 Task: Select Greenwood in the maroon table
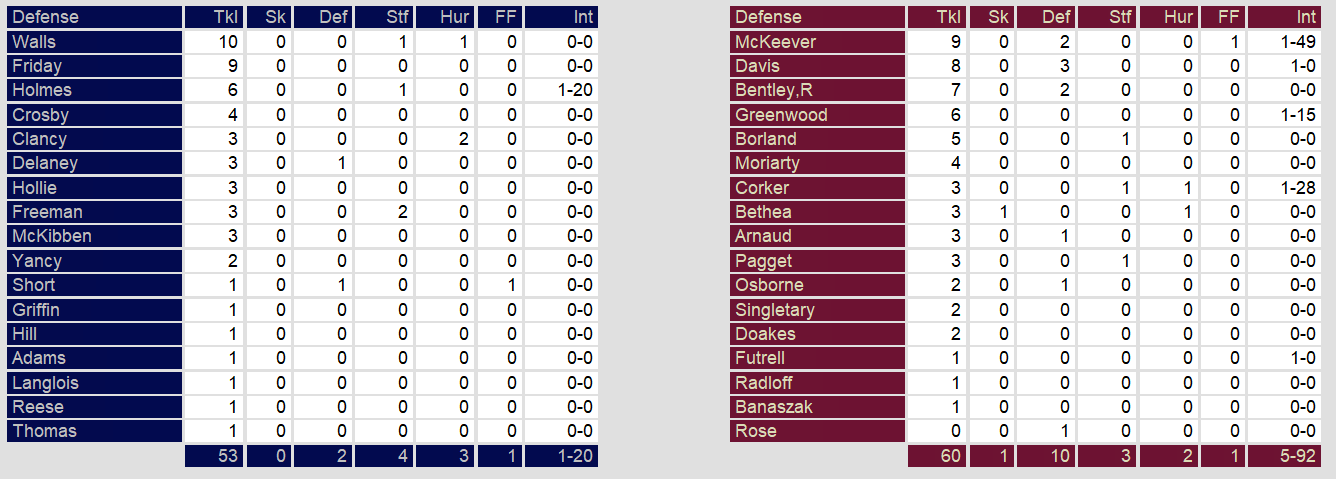(781, 115)
